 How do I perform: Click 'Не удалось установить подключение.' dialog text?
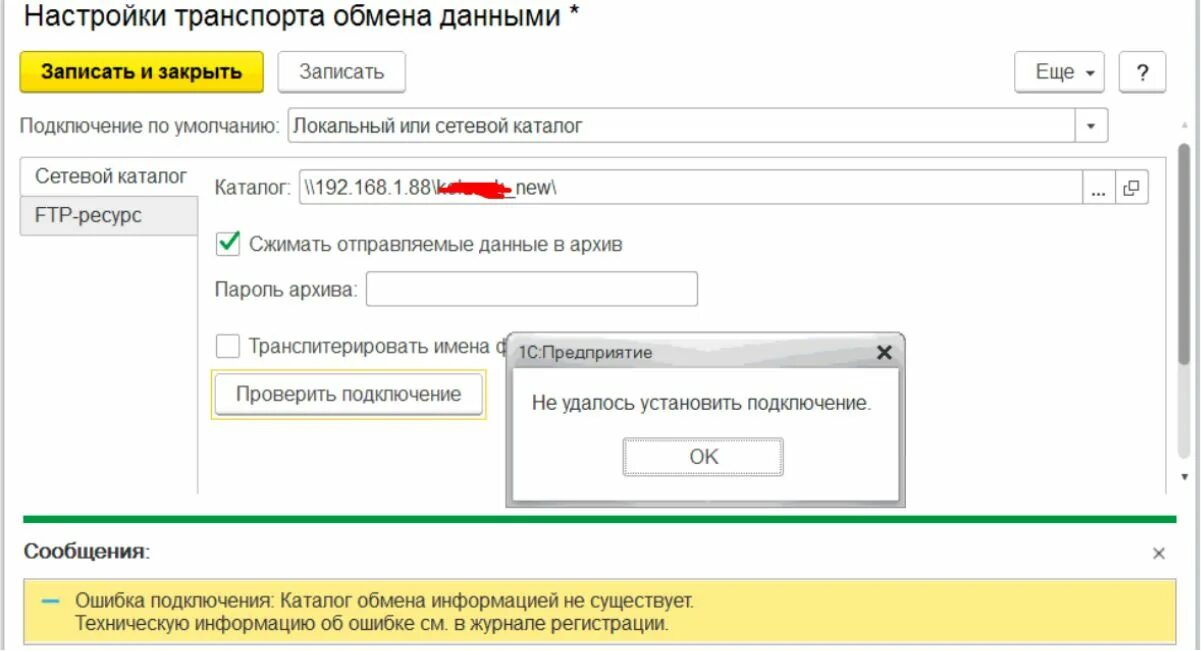[x=702, y=403]
